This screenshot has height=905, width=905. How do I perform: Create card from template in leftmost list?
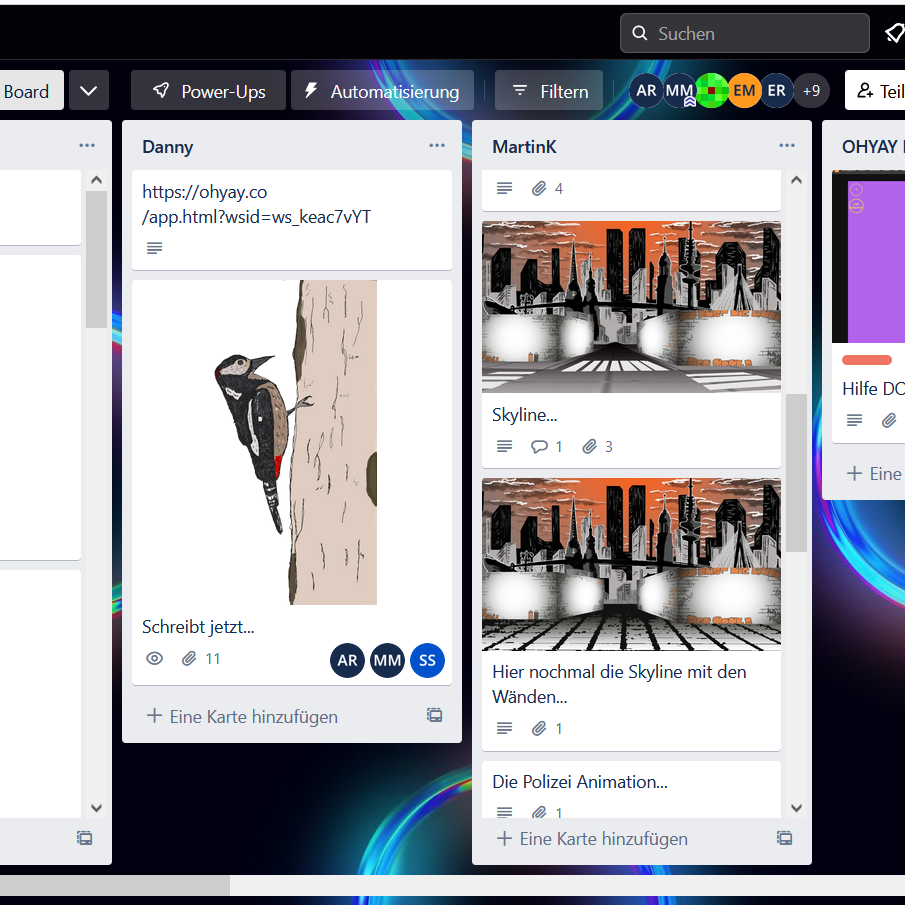[85, 838]
